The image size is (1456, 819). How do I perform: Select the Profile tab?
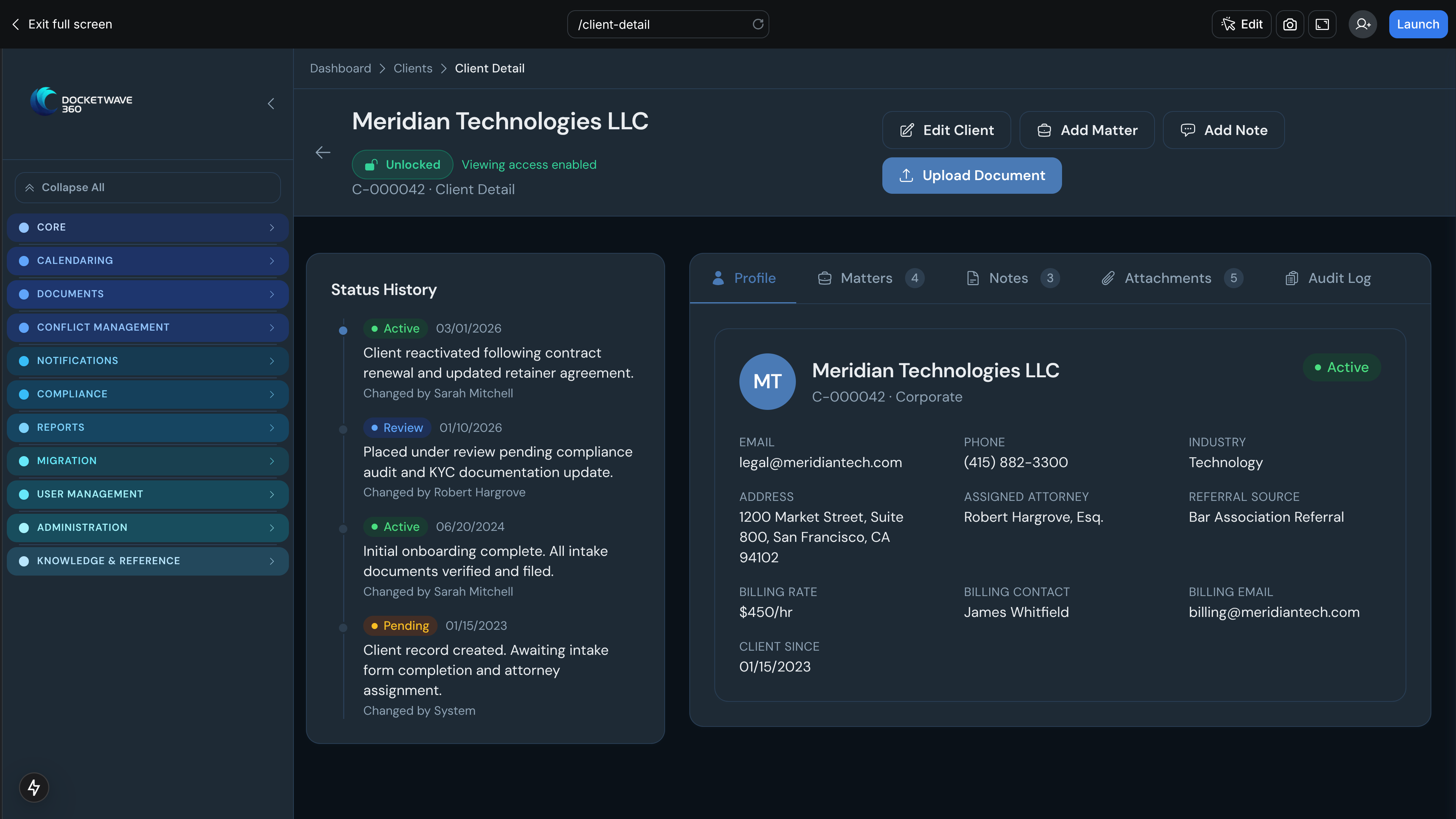(743, 278)
